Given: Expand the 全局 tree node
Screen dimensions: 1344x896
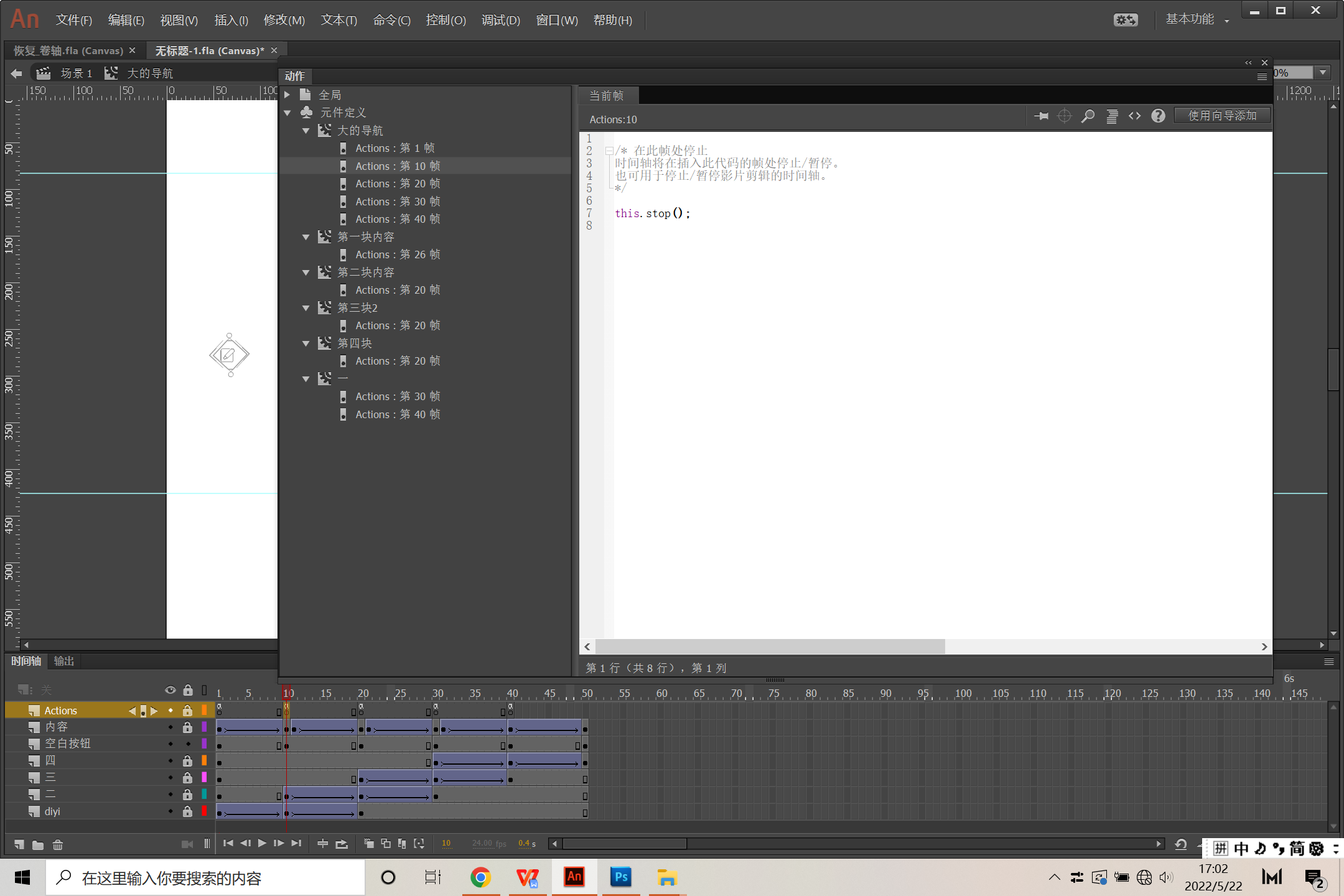Looking at the screenshot, I should [x=287, y=95].
